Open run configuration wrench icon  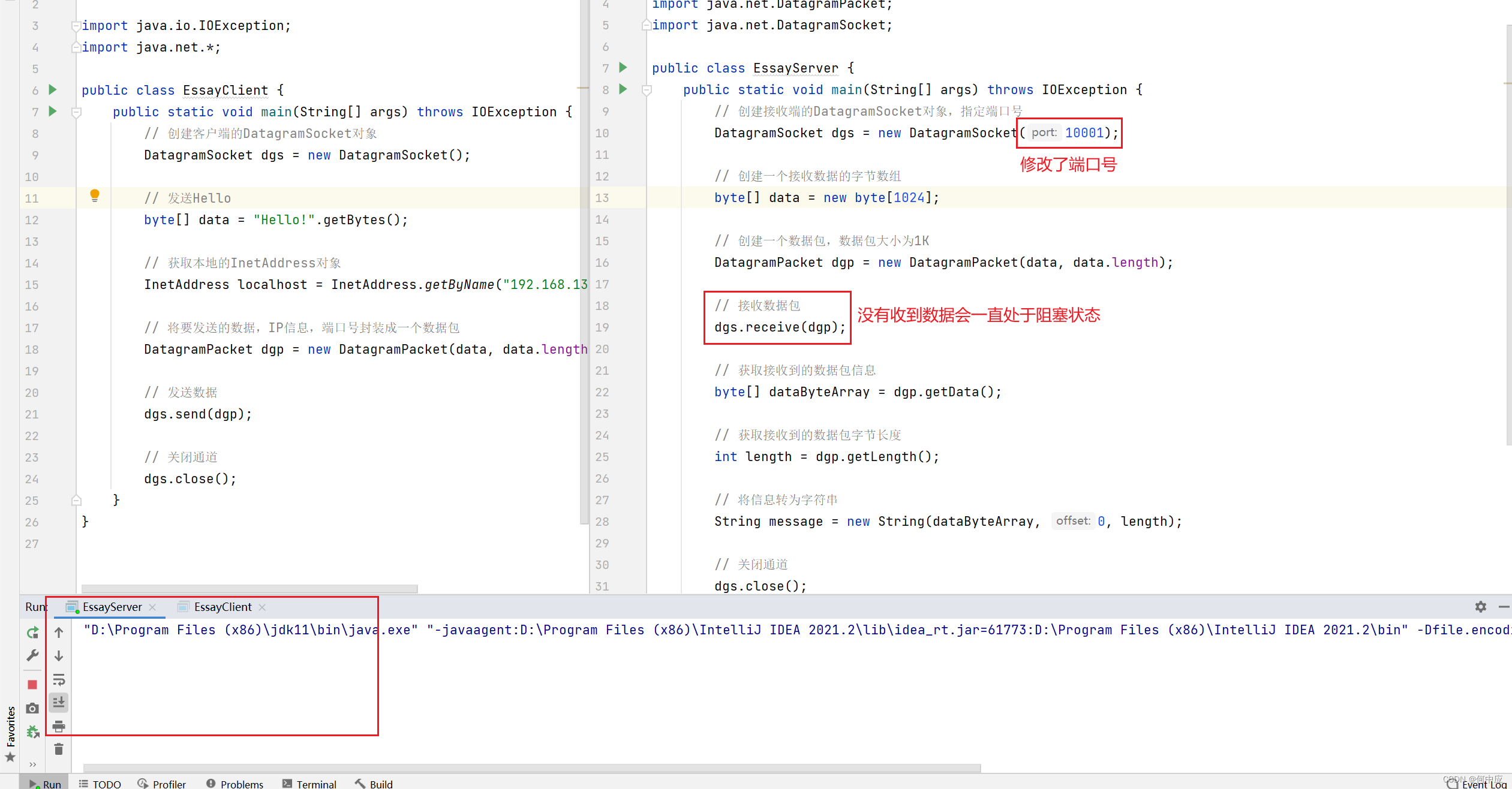point(32,655)
